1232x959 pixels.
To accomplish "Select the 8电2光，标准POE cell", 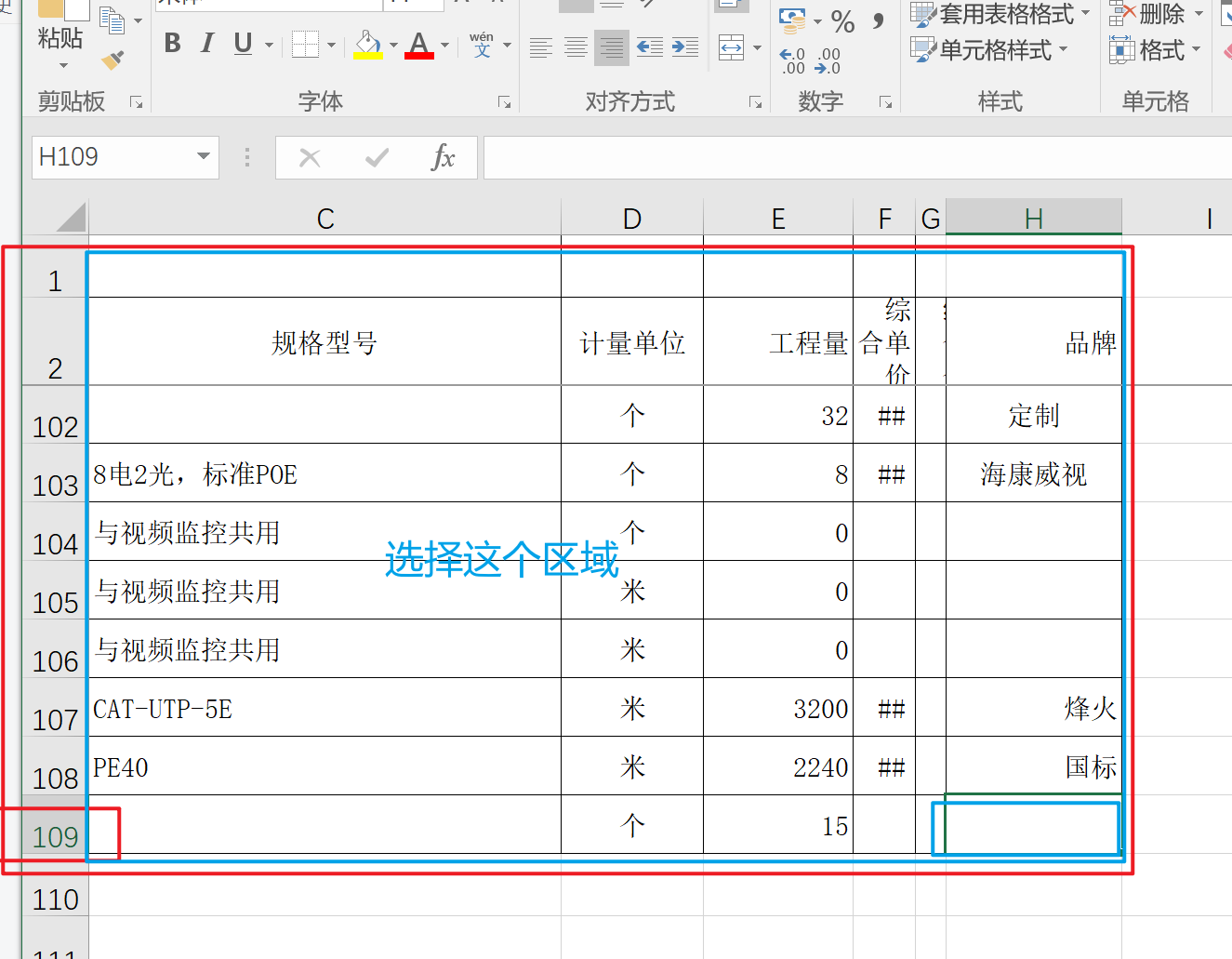I will tap(325, 473).
